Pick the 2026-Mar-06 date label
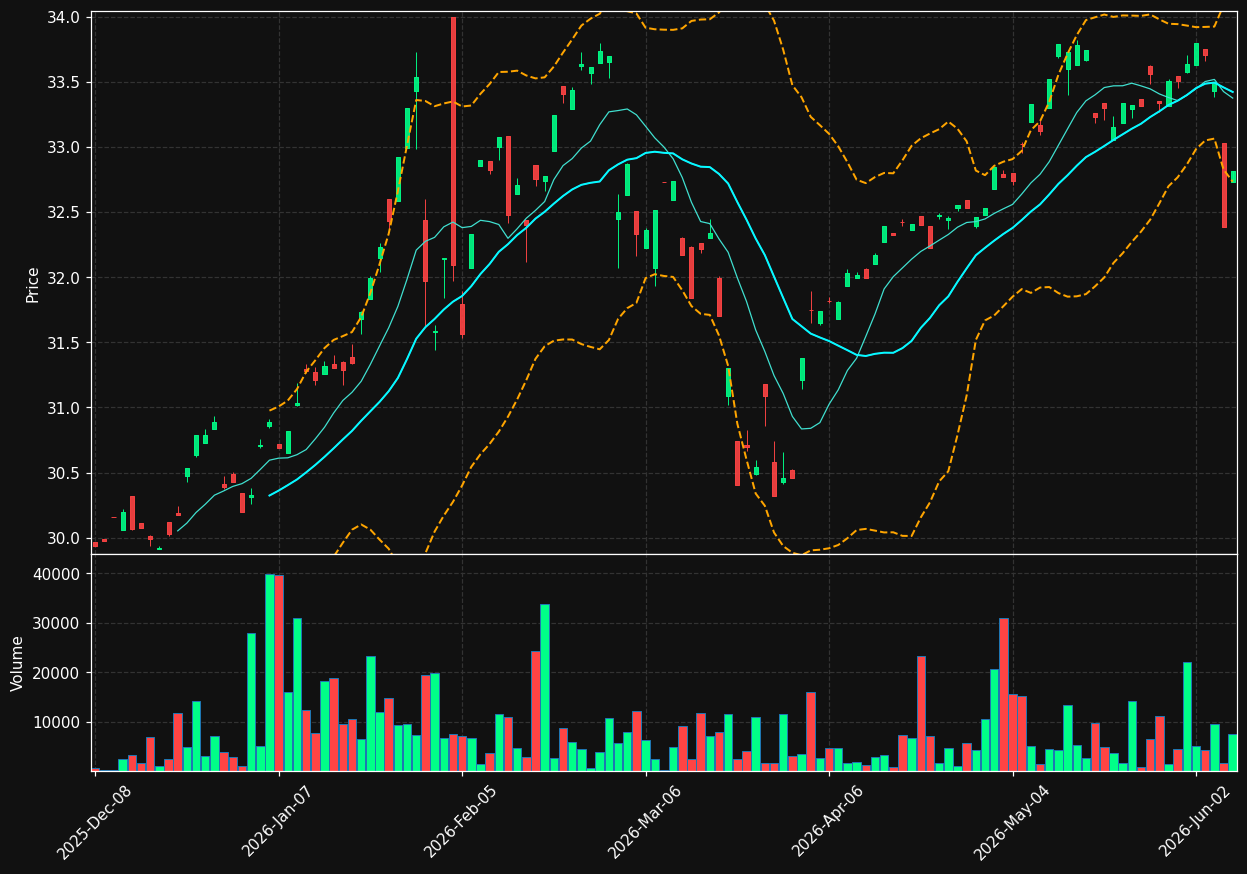 646,821
